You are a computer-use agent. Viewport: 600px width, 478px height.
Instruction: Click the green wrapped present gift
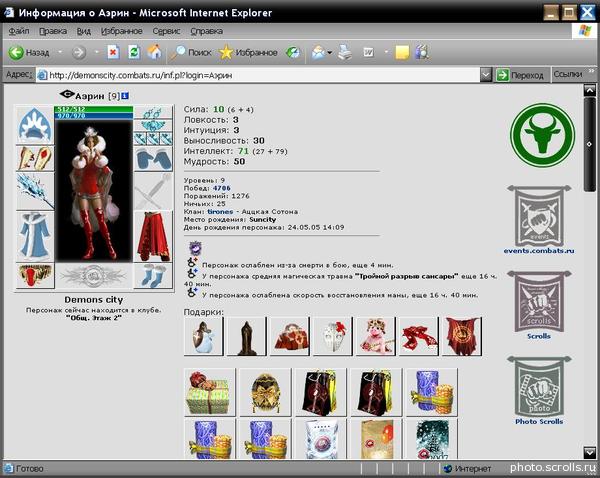click(210, 392)
